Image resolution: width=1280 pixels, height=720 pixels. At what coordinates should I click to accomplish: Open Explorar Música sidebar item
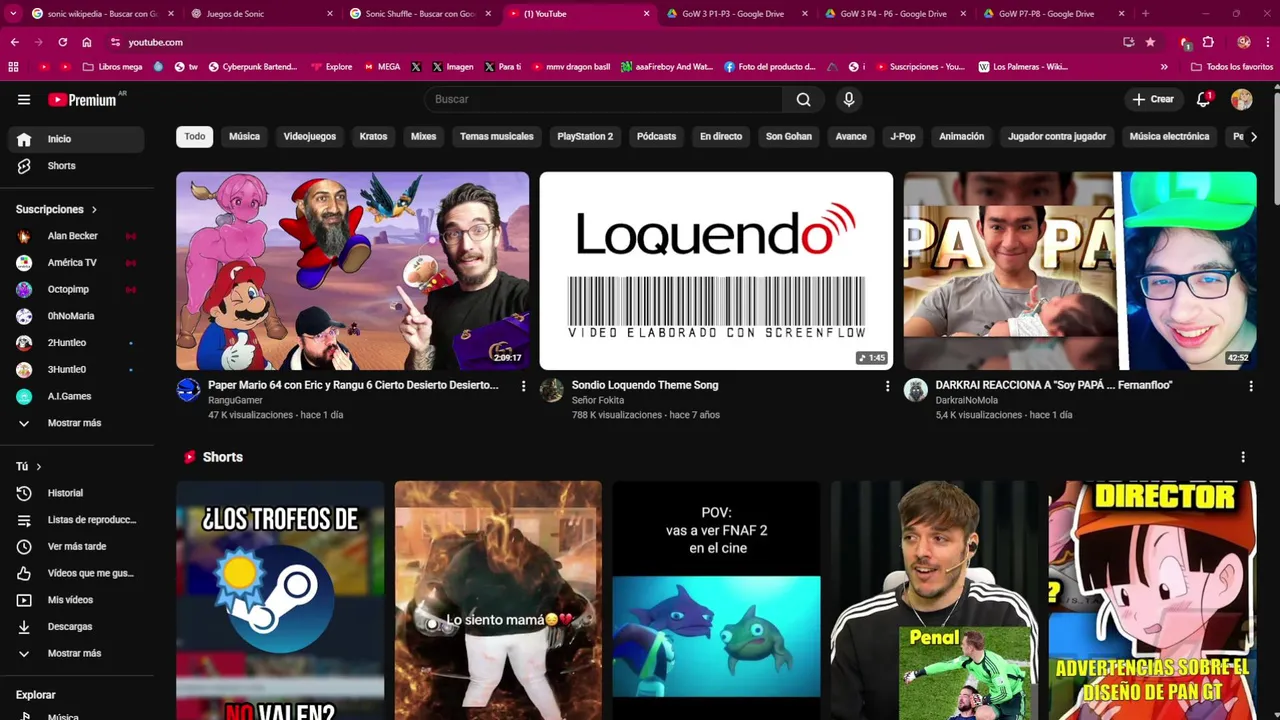(x=76, y=716)
